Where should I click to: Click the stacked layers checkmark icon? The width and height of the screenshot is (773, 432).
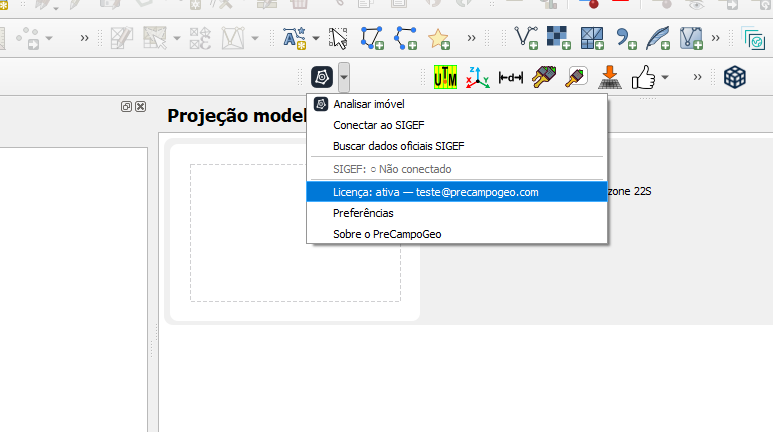[754, 38]
